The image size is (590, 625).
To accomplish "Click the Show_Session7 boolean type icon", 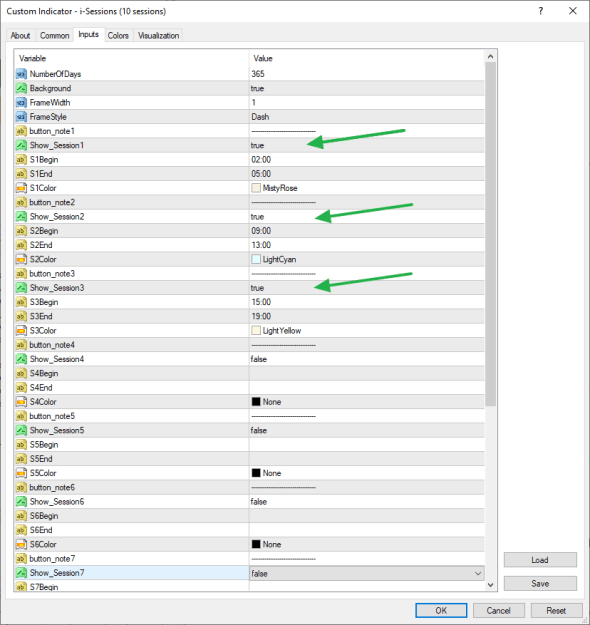I will 21,573.
